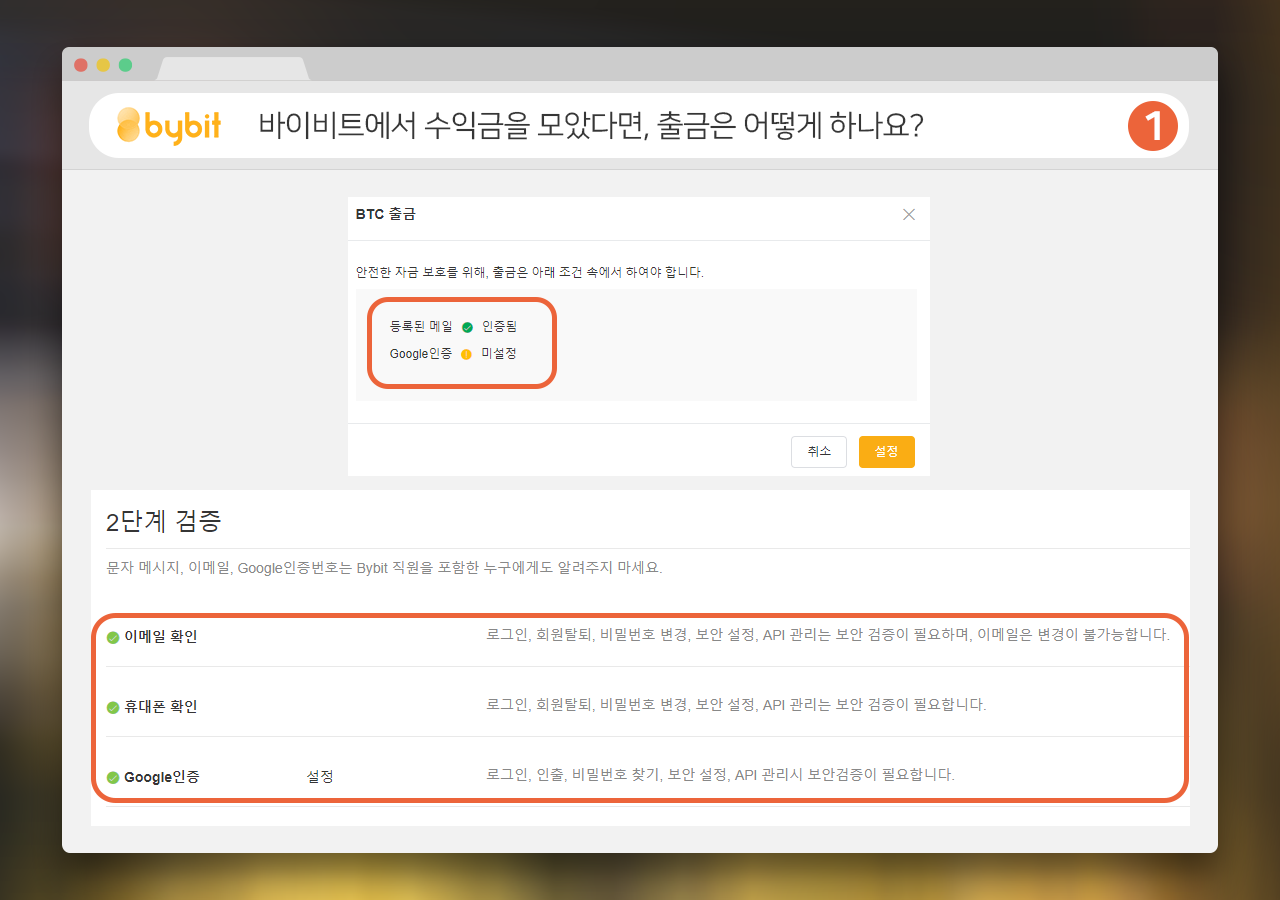Click the Bybit logo in the header
Viewport: 1280px width, 900px height.
coord(169,126)
